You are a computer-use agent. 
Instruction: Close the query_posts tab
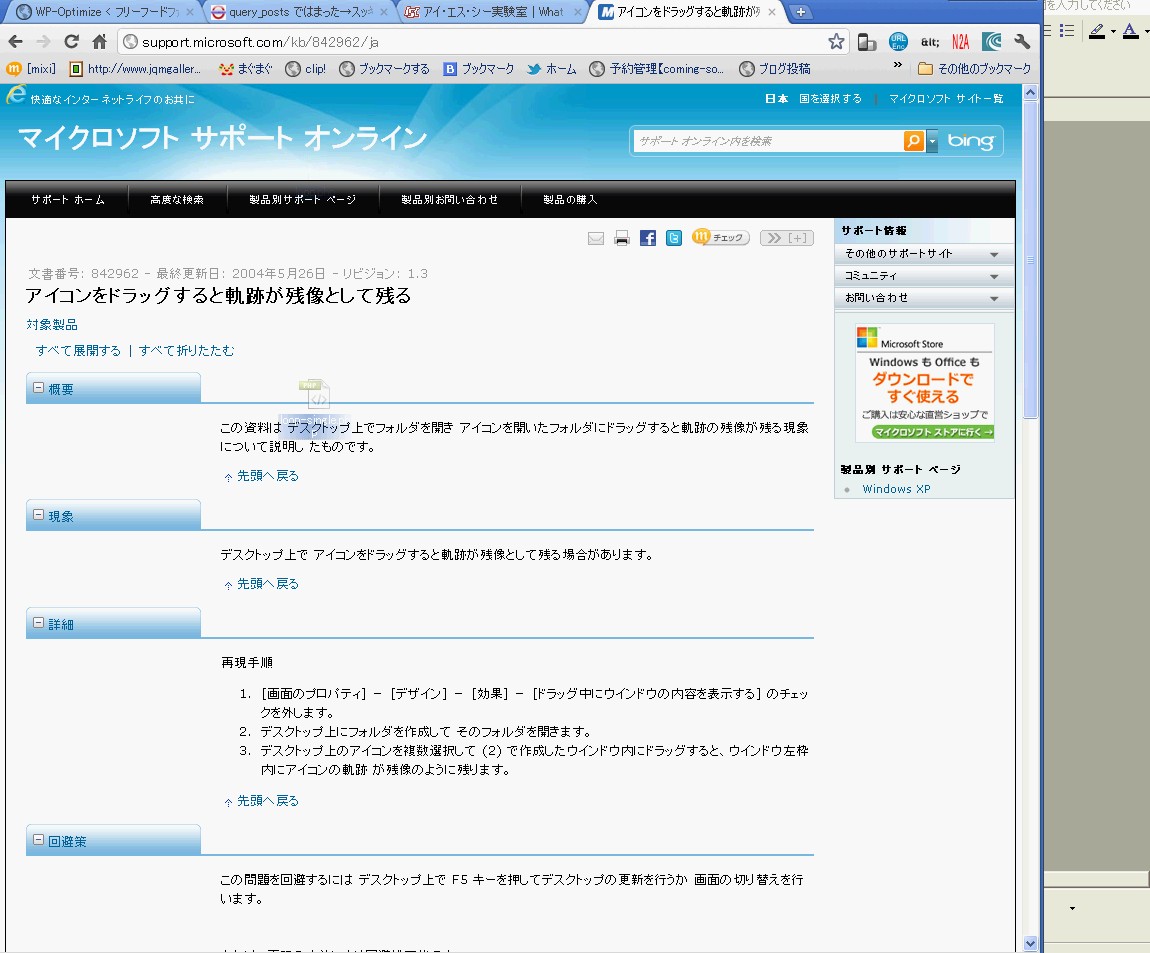point(384,12)
